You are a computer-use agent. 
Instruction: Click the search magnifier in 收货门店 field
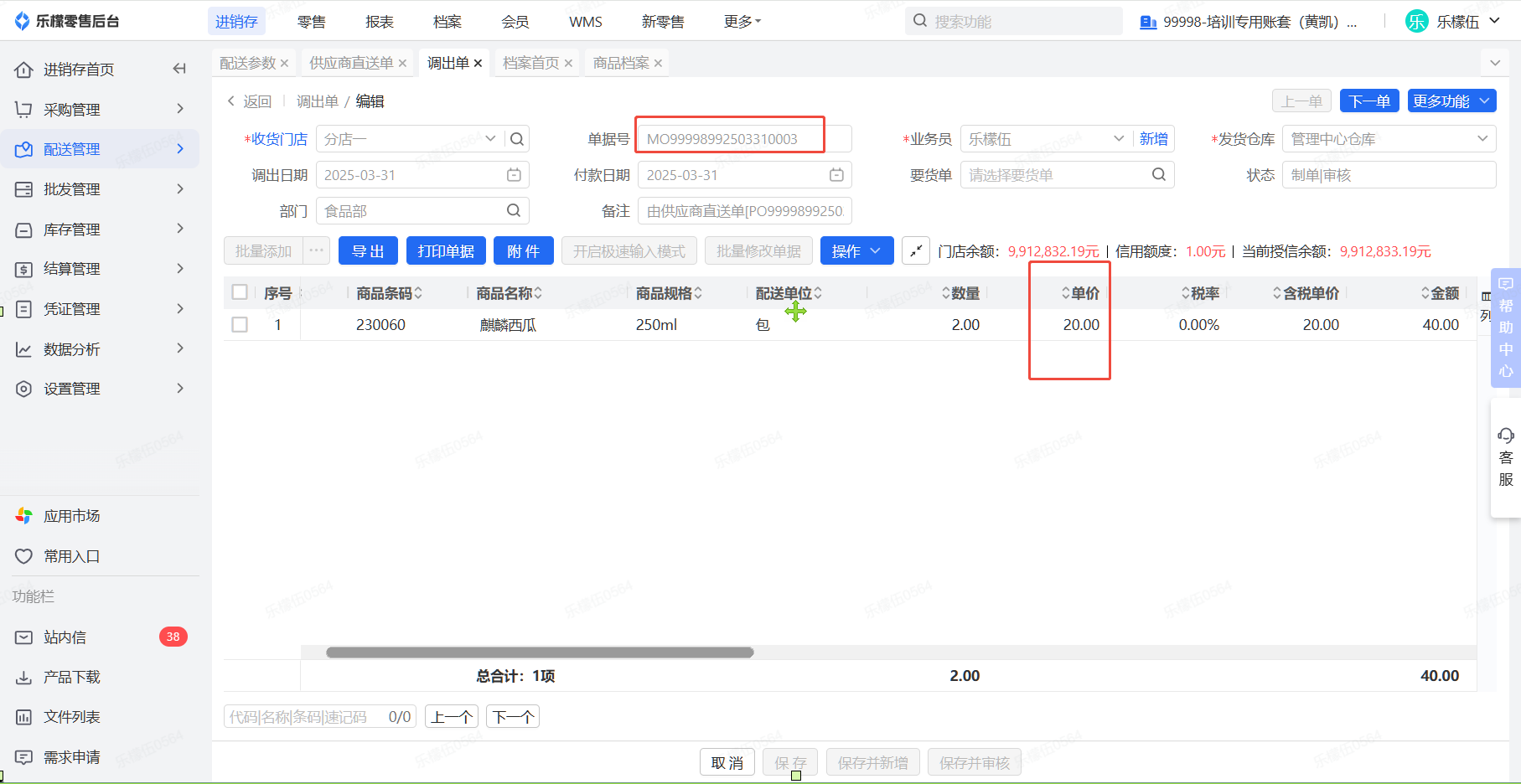tap(517, 139)
